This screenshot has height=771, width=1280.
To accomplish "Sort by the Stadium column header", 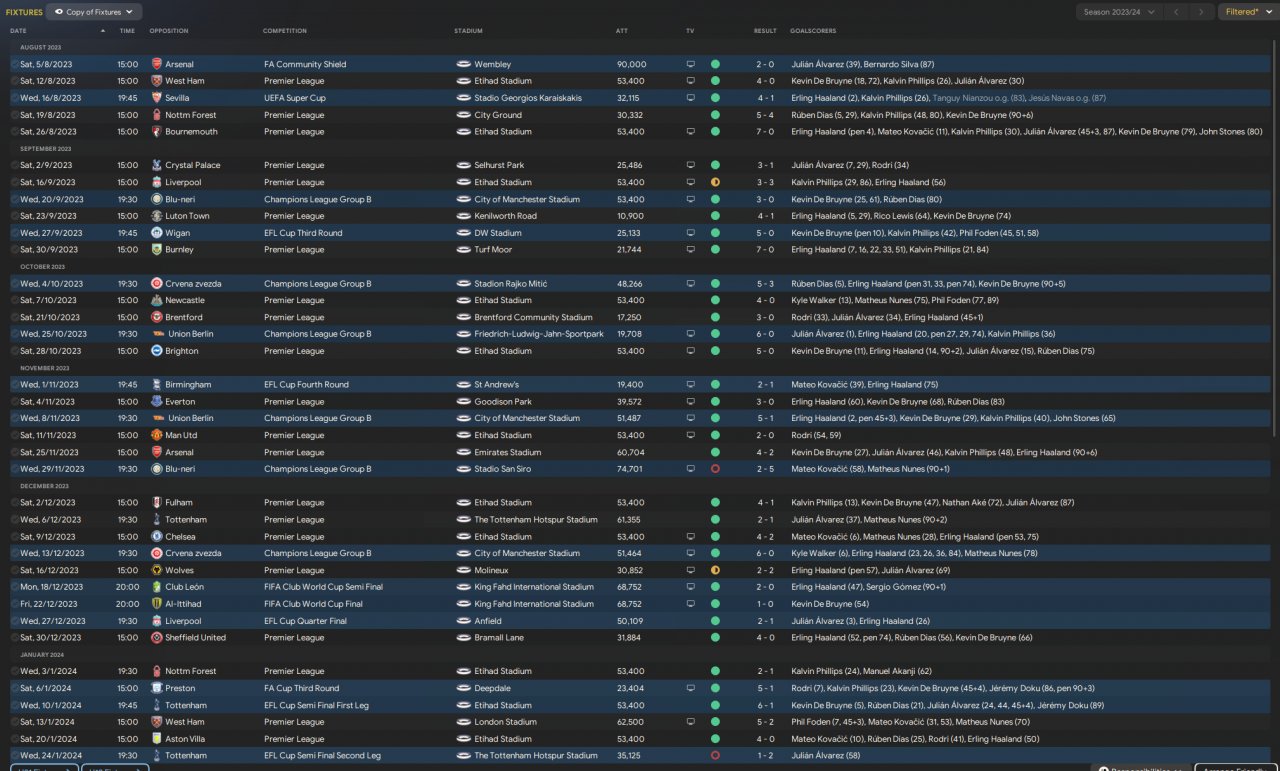I will point(468,31).
